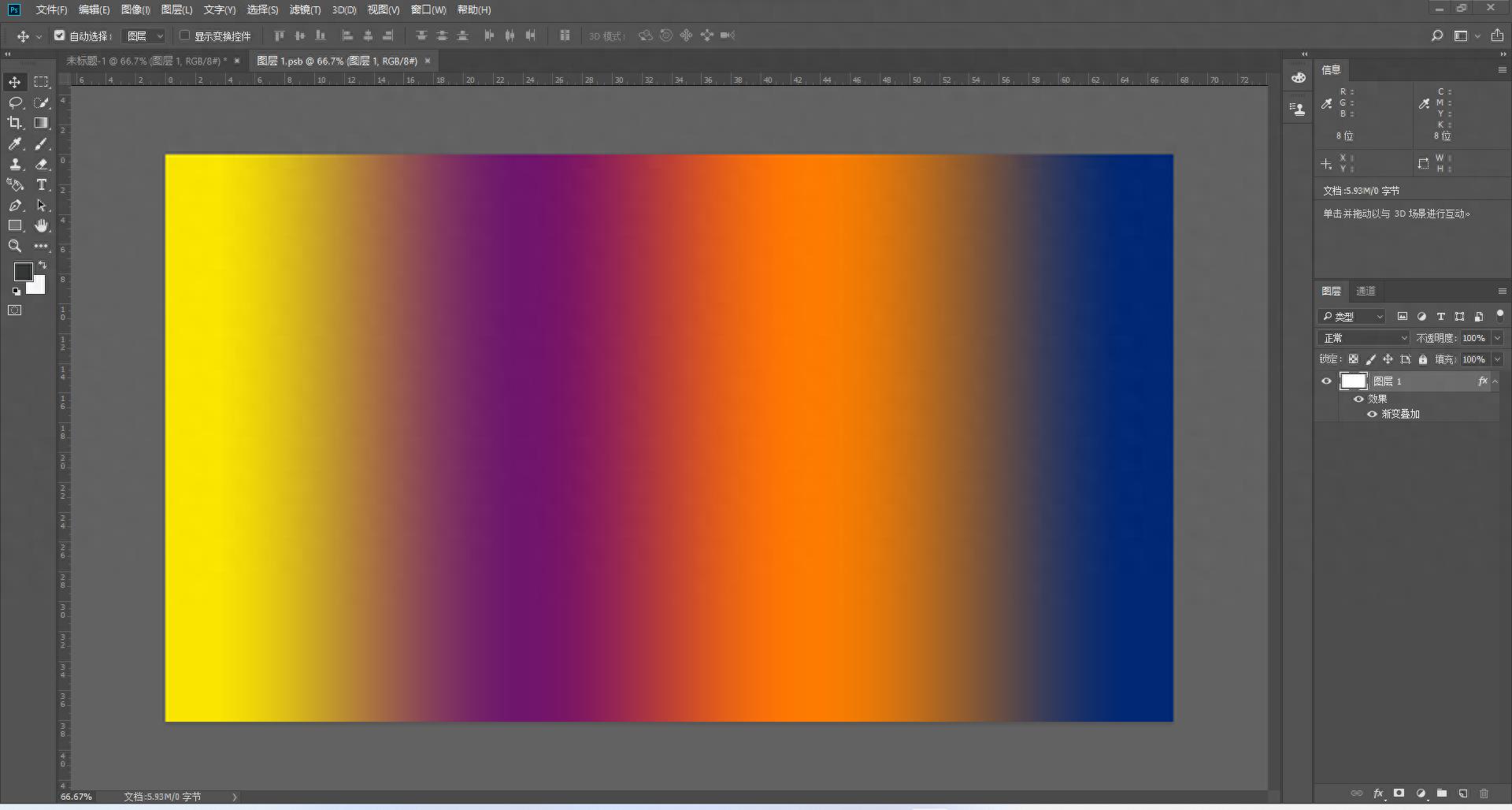The image size is (1512, 810).
Task: Open the 滤镜(T) menu
Action: coord(305,9)
